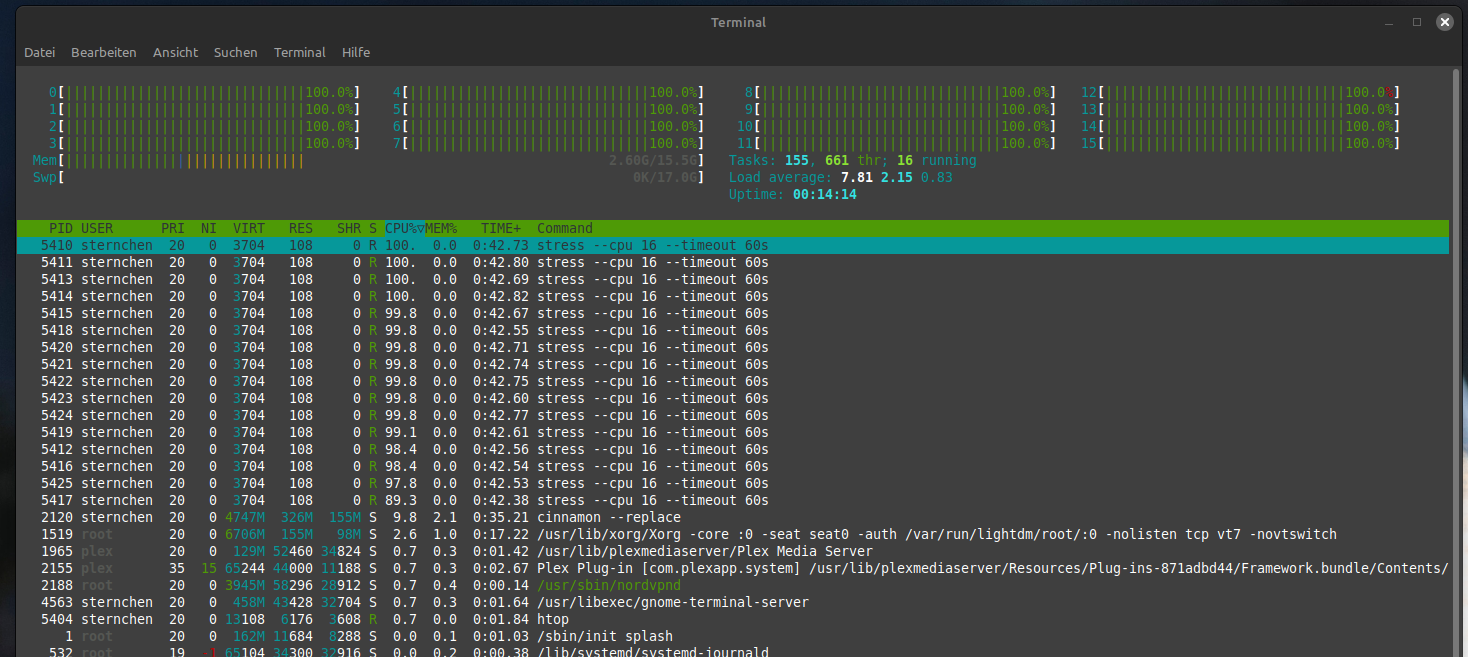Sort by the CPU% column header
1468x657 pixels.
pyautogui.click(x=405, y=228)
